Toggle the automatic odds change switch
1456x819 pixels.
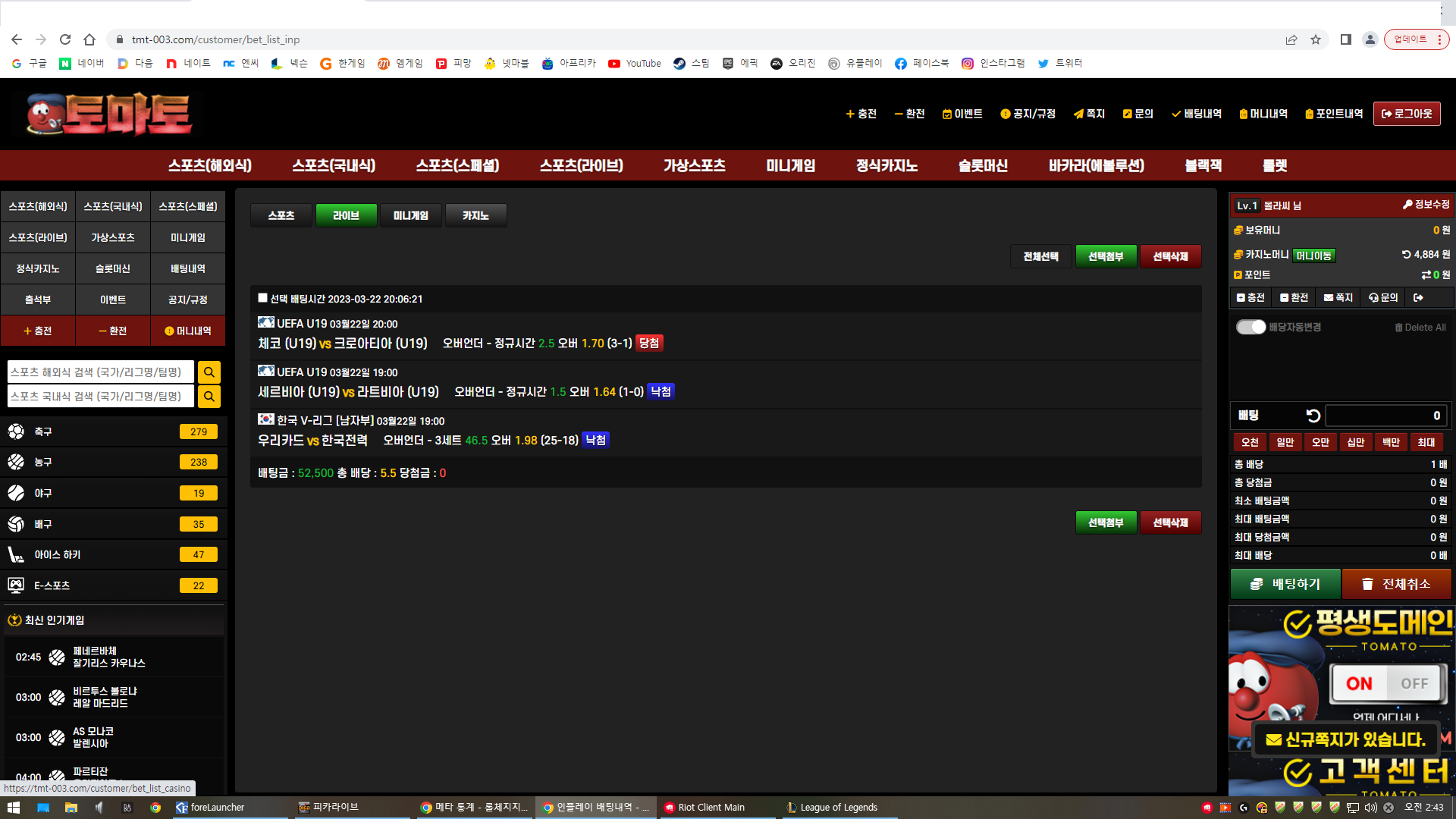click(x=1250, y=327)
